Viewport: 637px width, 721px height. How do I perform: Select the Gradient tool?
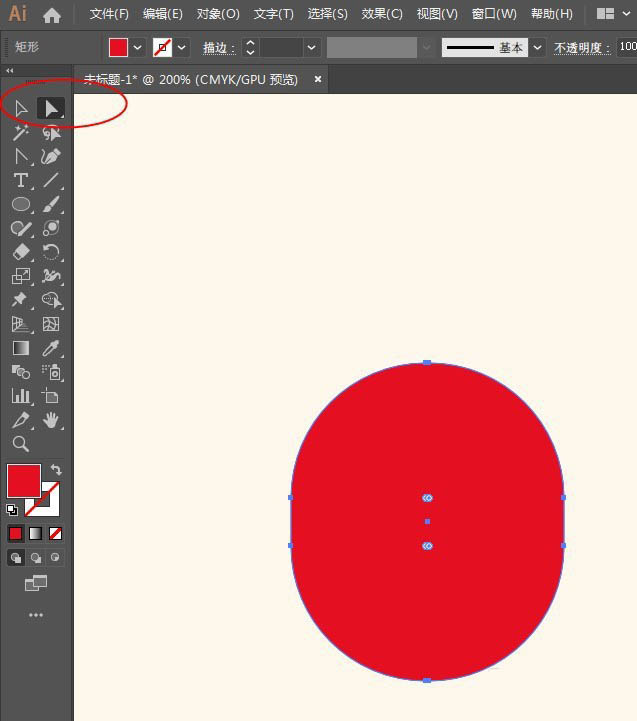pyautogui.click(x=21, y=348)
